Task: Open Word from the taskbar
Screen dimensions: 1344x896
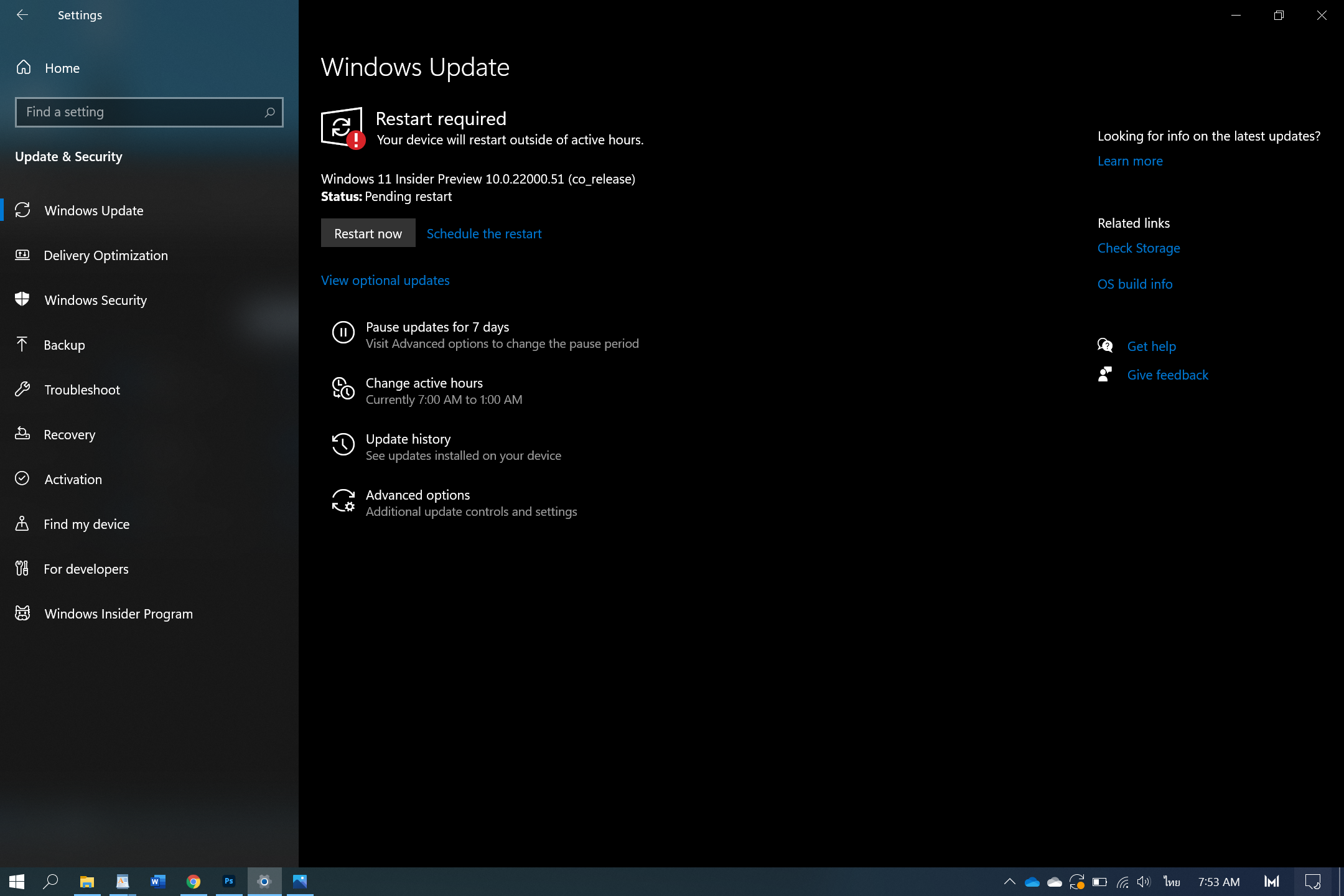Action: point(158,882)
